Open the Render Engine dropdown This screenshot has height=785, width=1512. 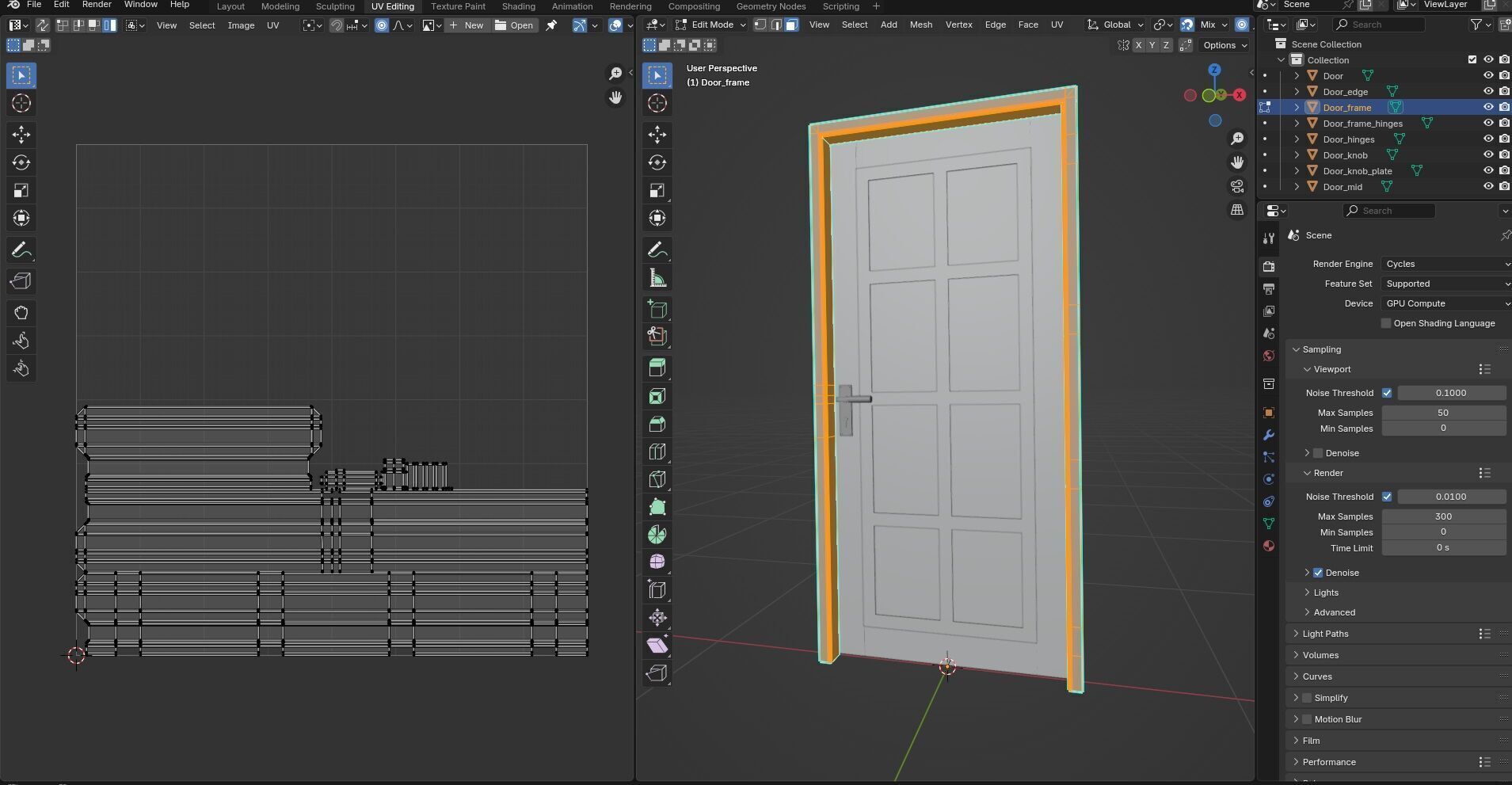[1446, 264]
